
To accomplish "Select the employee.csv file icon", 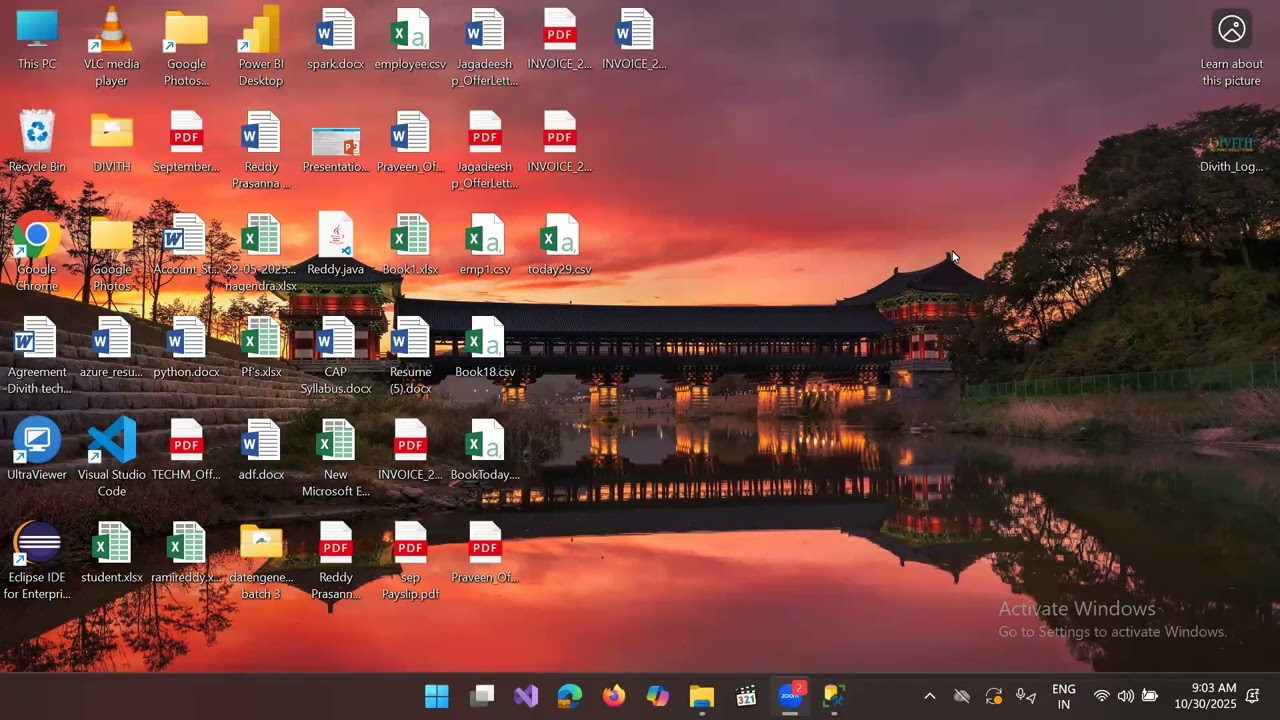I will tap(410, 40).
